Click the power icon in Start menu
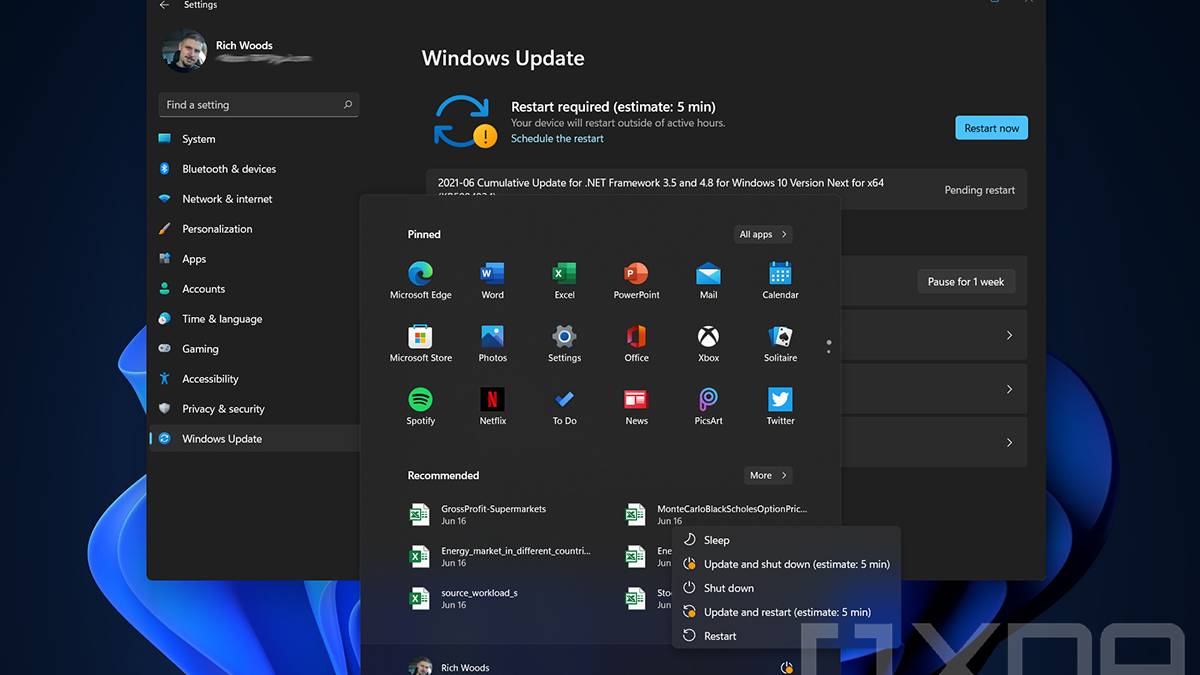This screenshot has width=1200, height=675. coord(786,667)
